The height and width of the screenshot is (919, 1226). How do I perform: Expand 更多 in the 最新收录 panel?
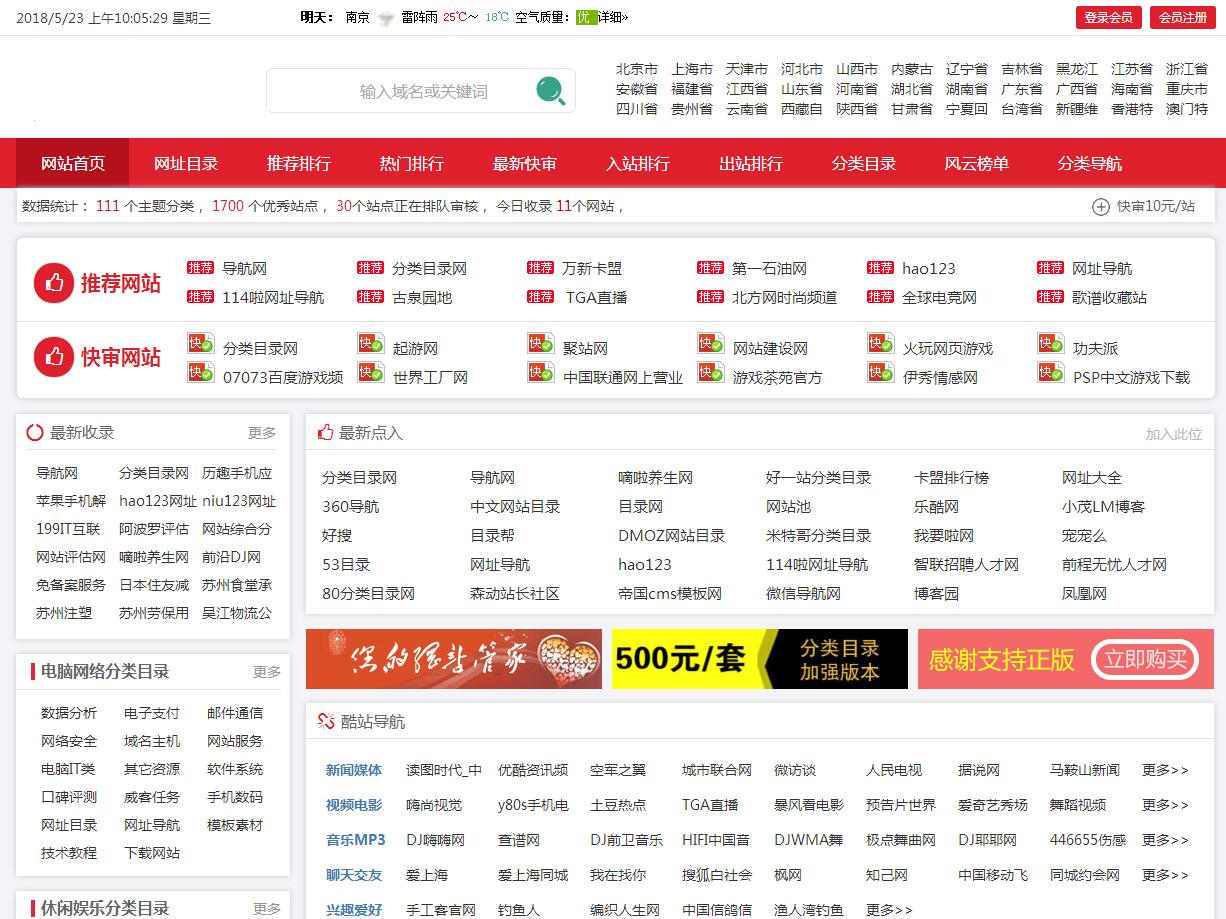(264, 432)
